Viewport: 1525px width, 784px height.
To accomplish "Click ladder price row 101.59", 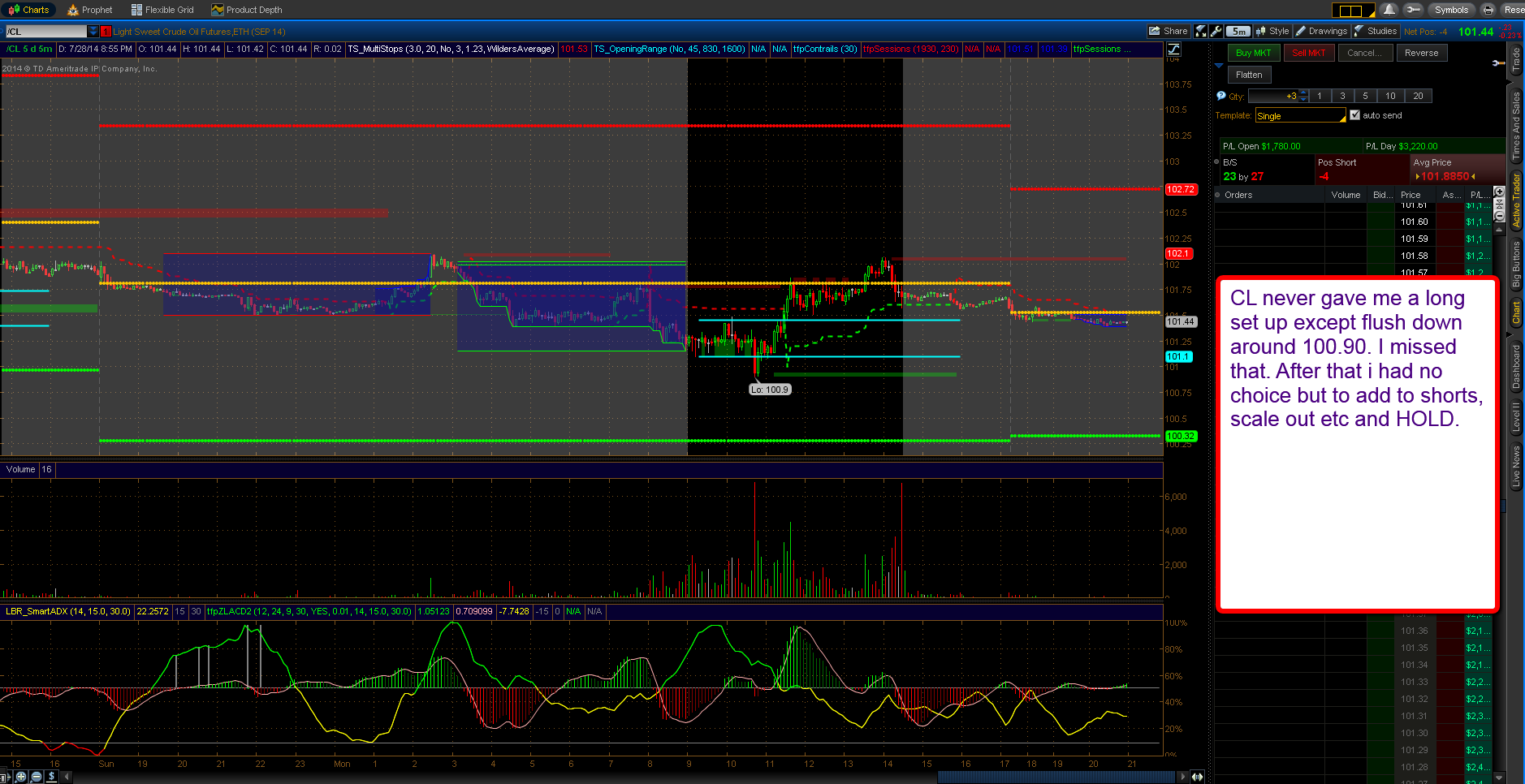I will point(1353,239).
